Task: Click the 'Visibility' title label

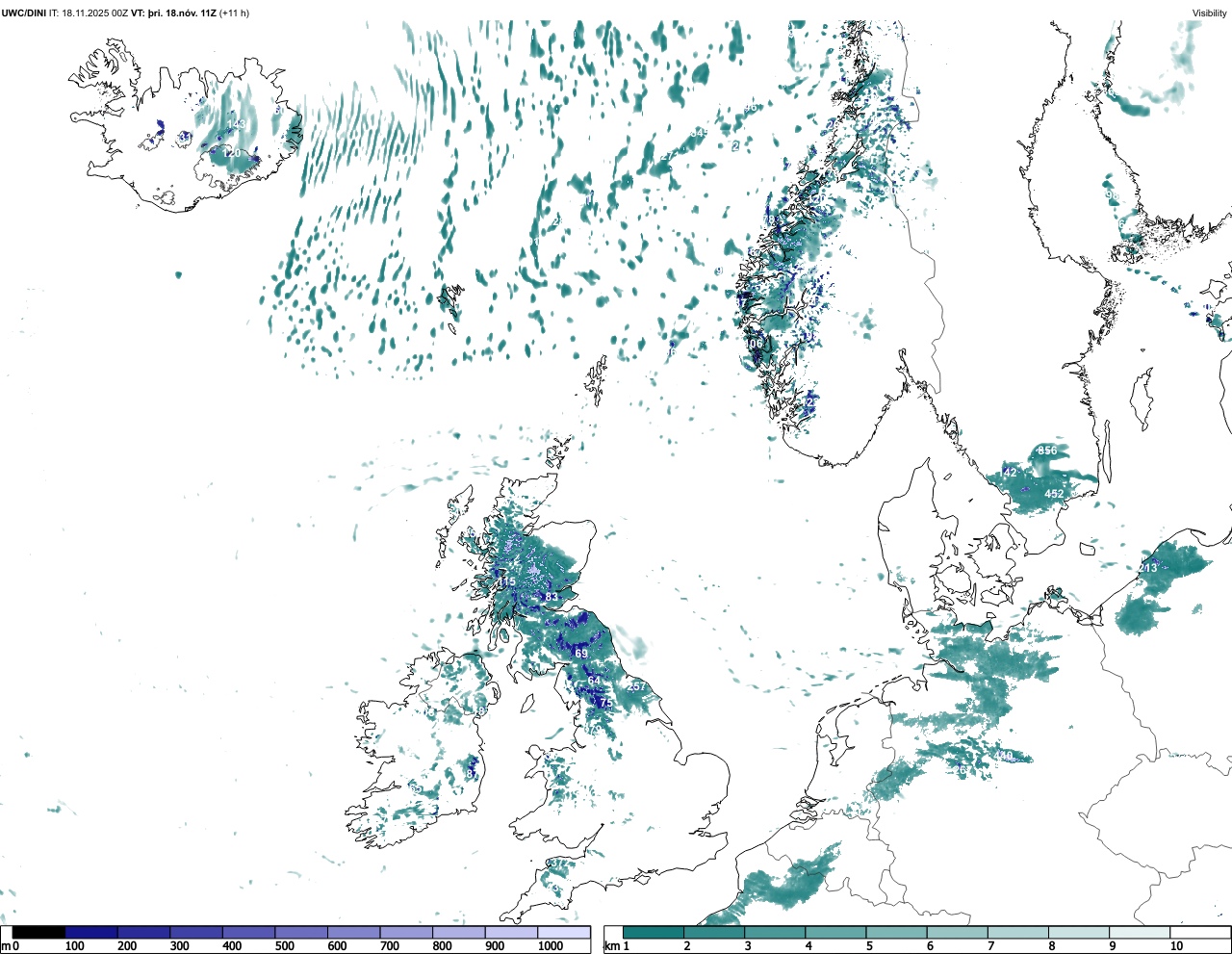Action: 1209,13
